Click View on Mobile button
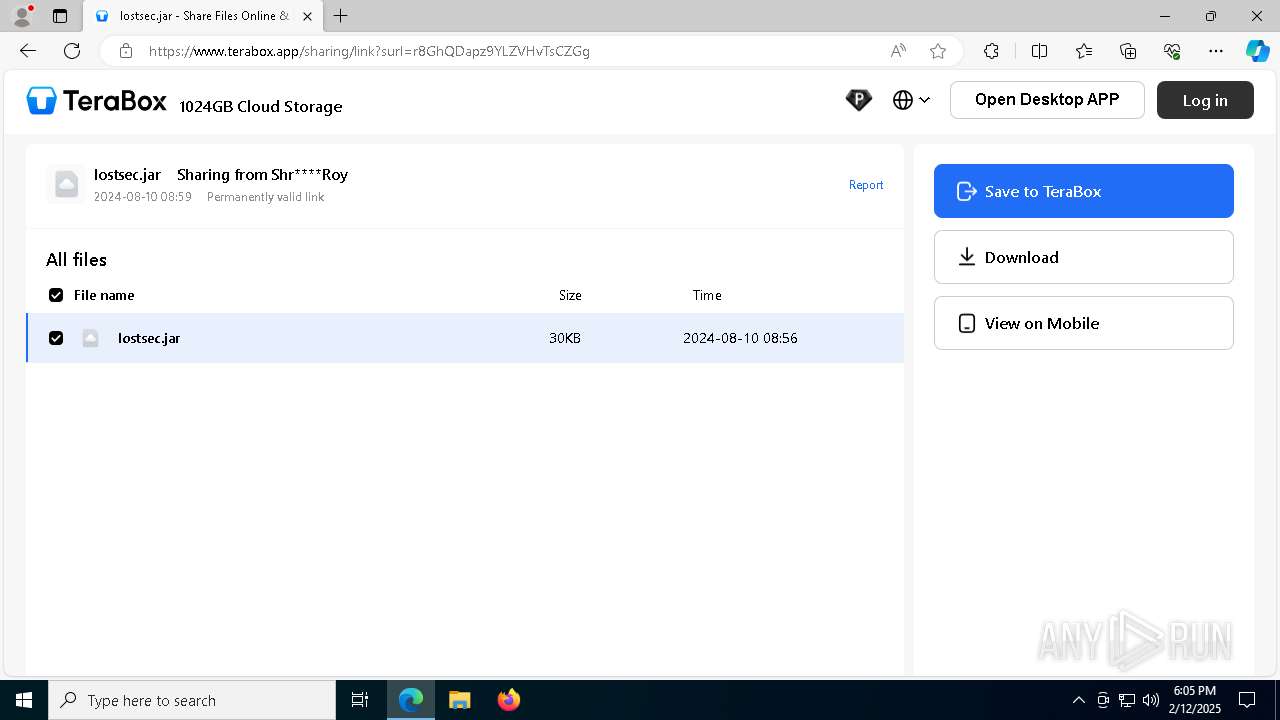The width and height of the screenshot is (1280, 720). pos(1084,323)
